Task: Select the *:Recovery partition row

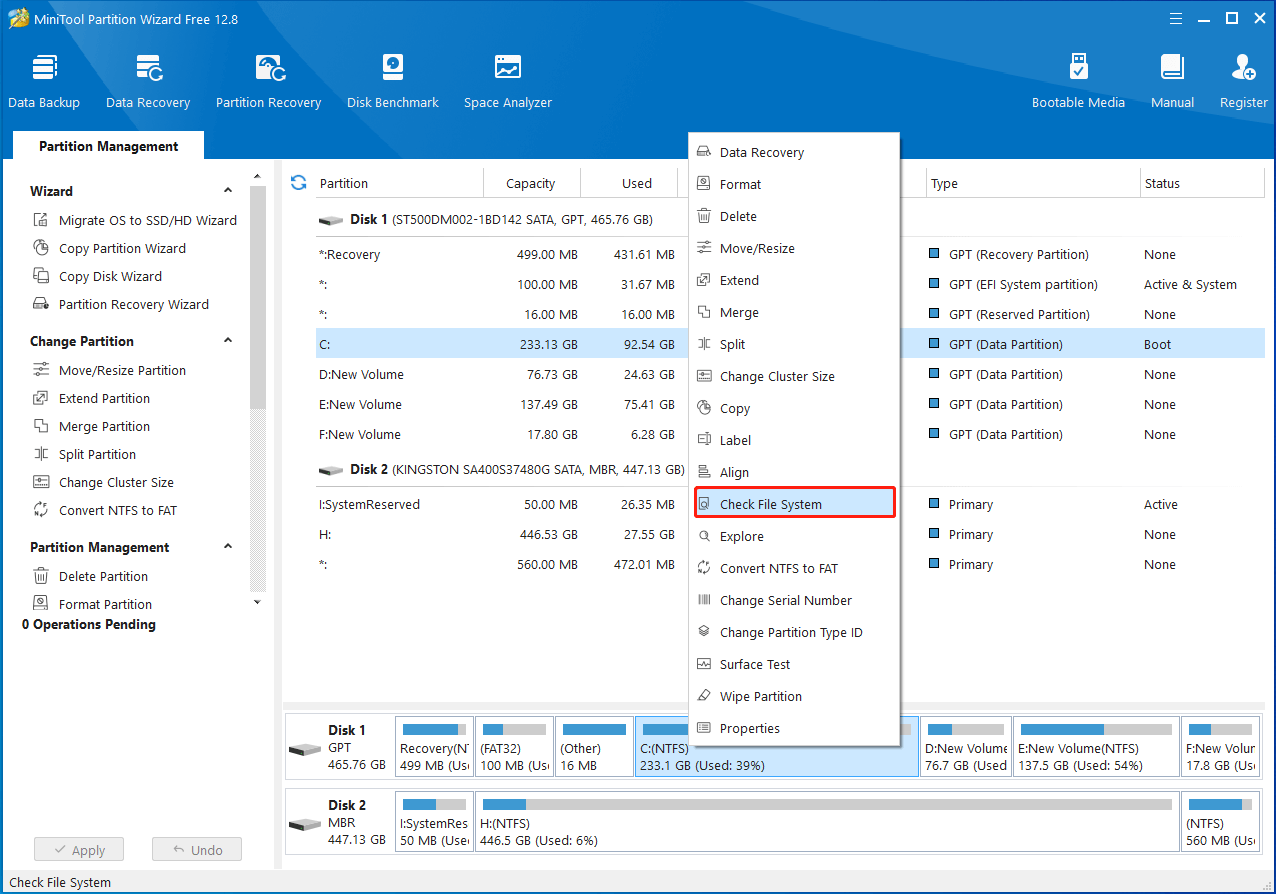Action: tap(790, 254)
